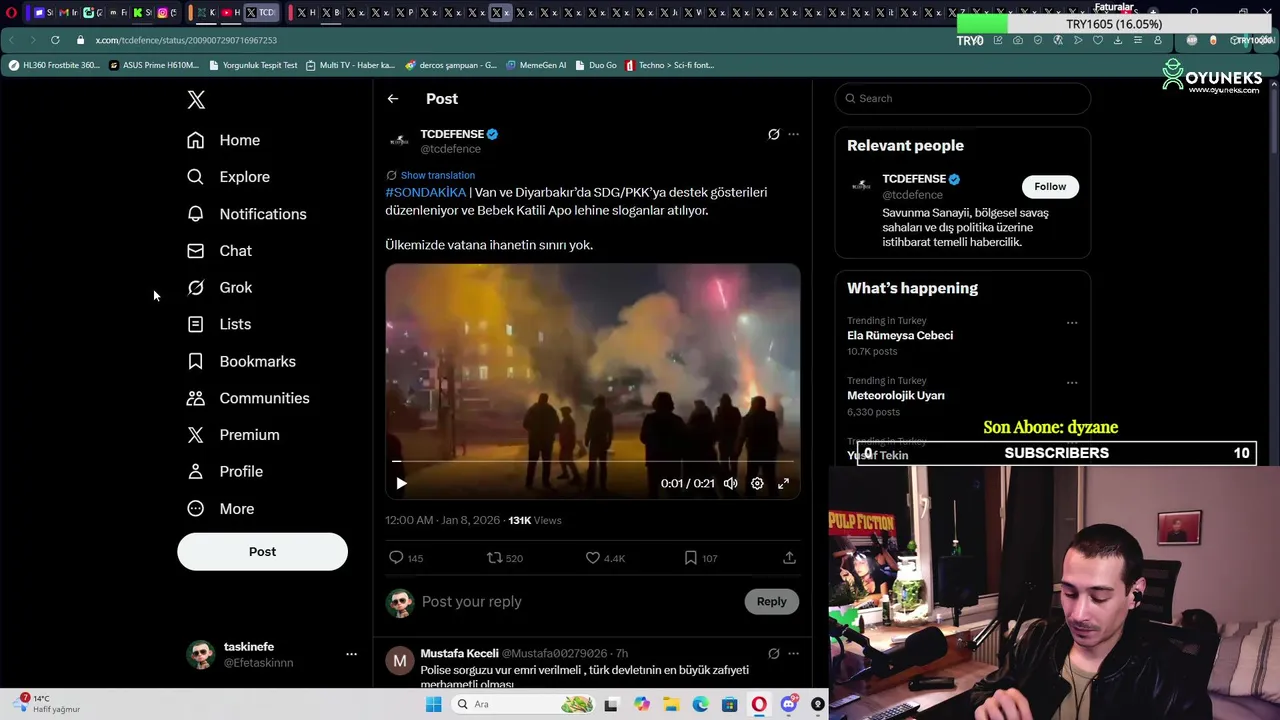
Task: Click Show translation link
Action: point(437,175)
